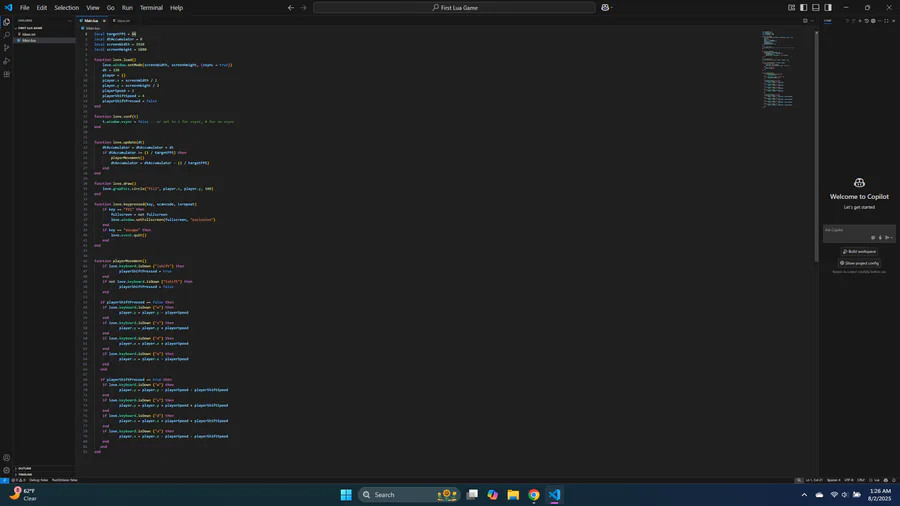Open the Edit menu
900x506 pixels.
pos(42,7)
